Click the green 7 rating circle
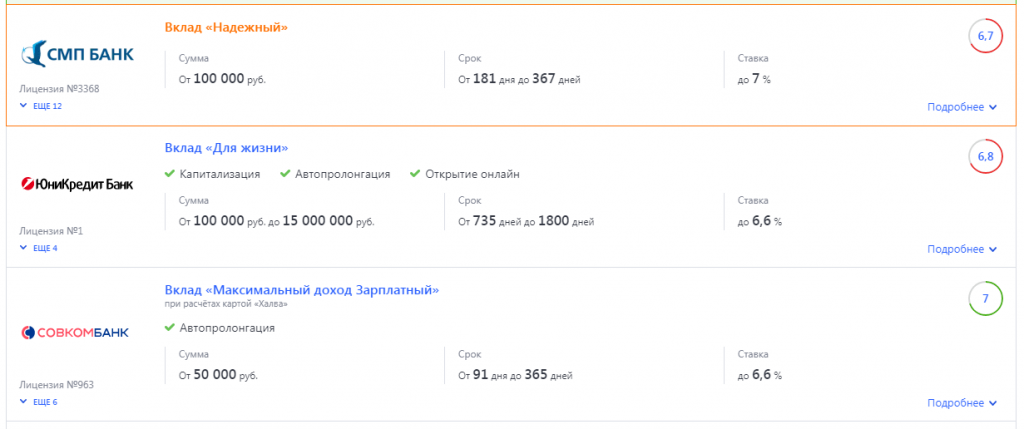The height and width of the screenshot is (429, 1024). [x=985, y=298]
